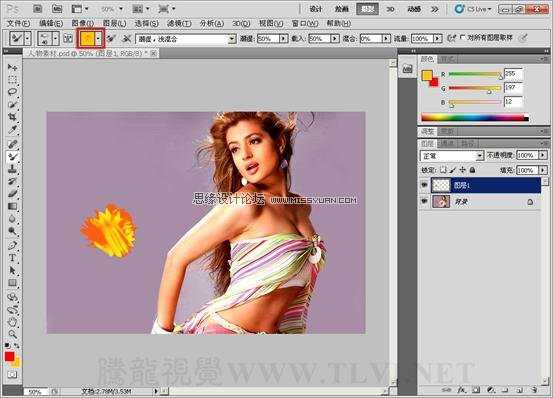
Task: Select the Pen tool
Action: coord(12,245)
